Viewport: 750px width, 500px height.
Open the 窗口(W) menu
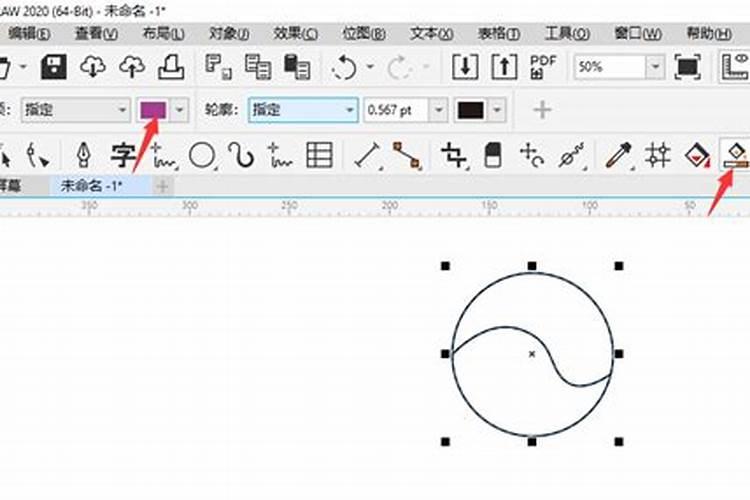click(x=638, y=33)
